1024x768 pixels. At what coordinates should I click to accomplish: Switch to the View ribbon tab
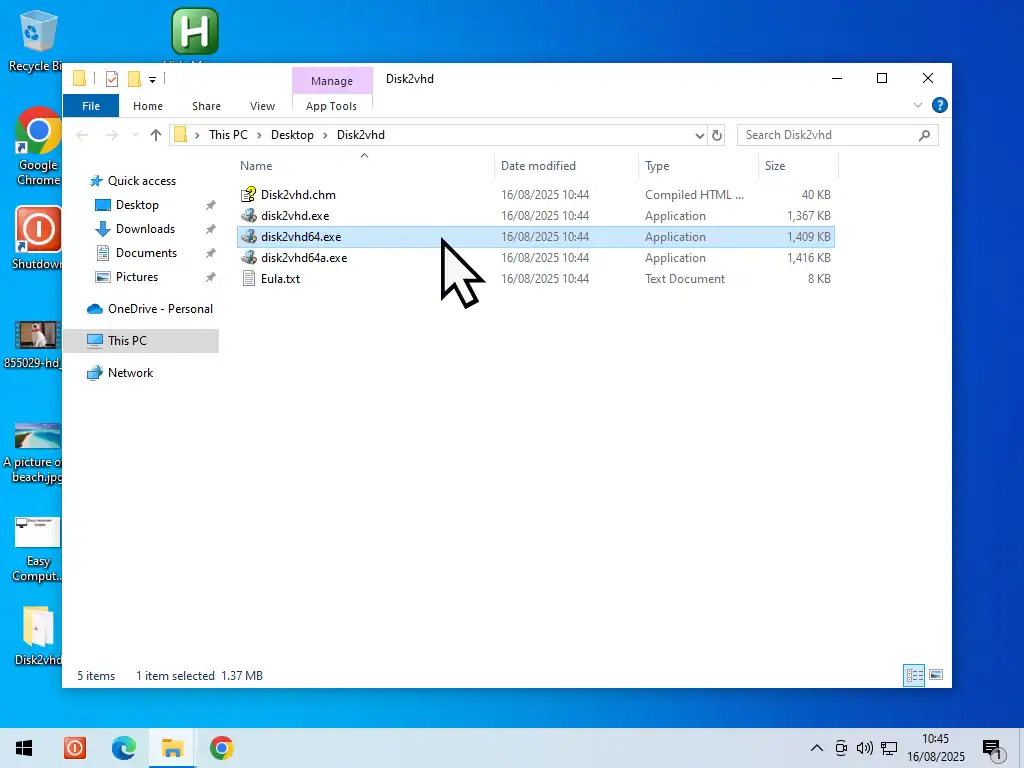(x=262, y=106)
